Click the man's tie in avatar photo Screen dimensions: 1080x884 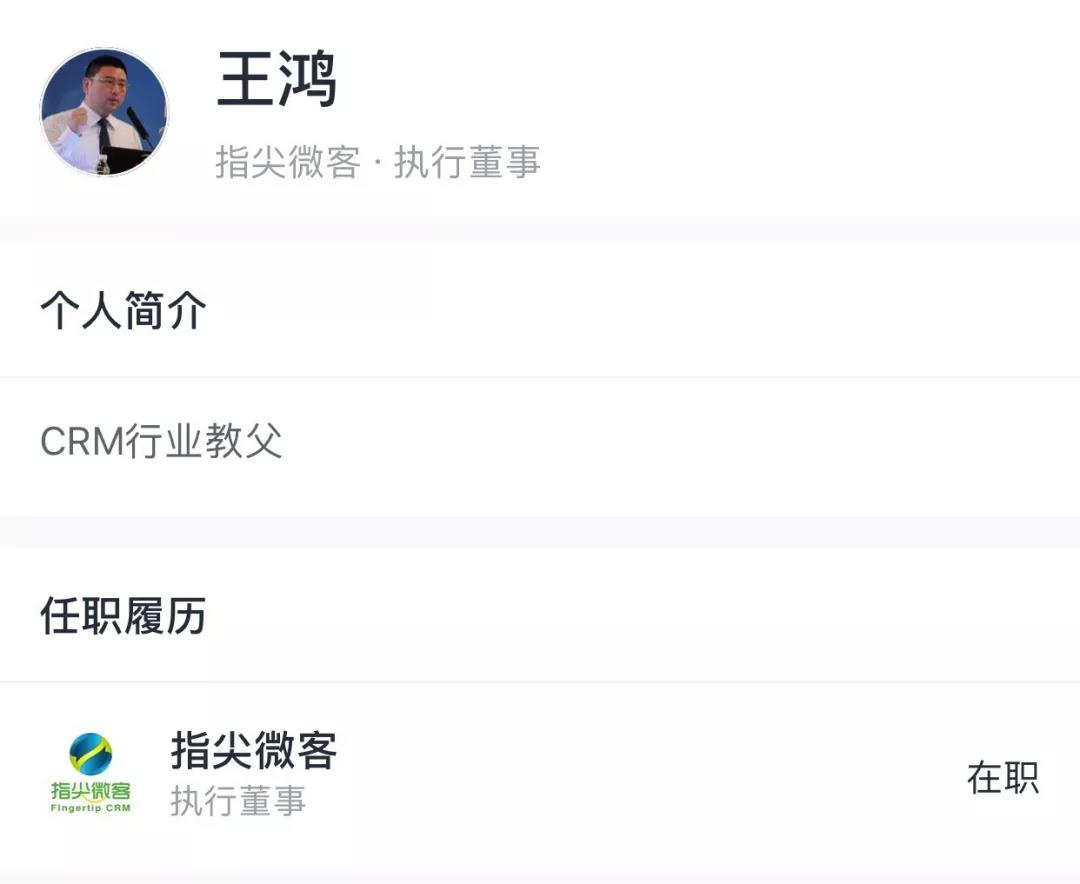pos(104,133)
